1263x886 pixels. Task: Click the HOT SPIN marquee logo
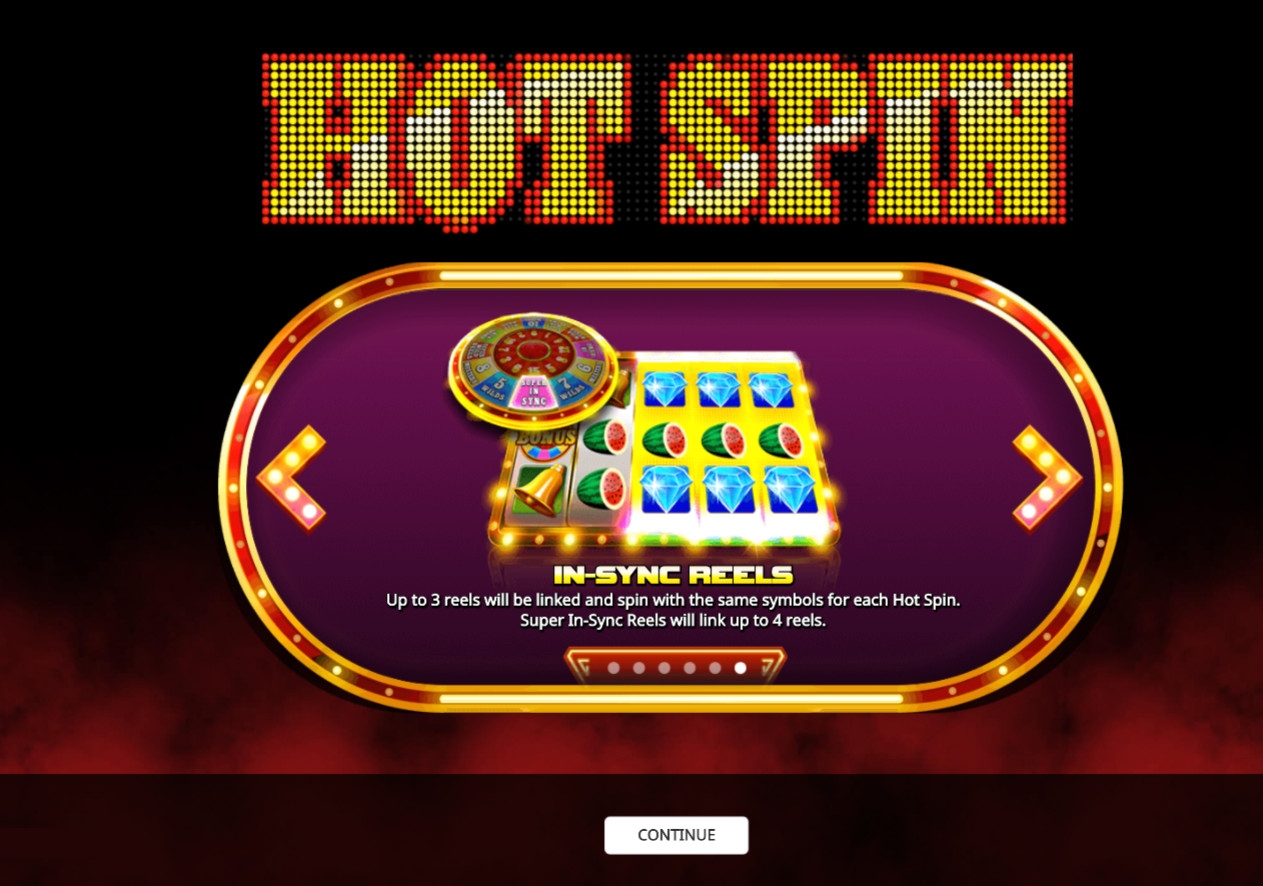point(667,139)
